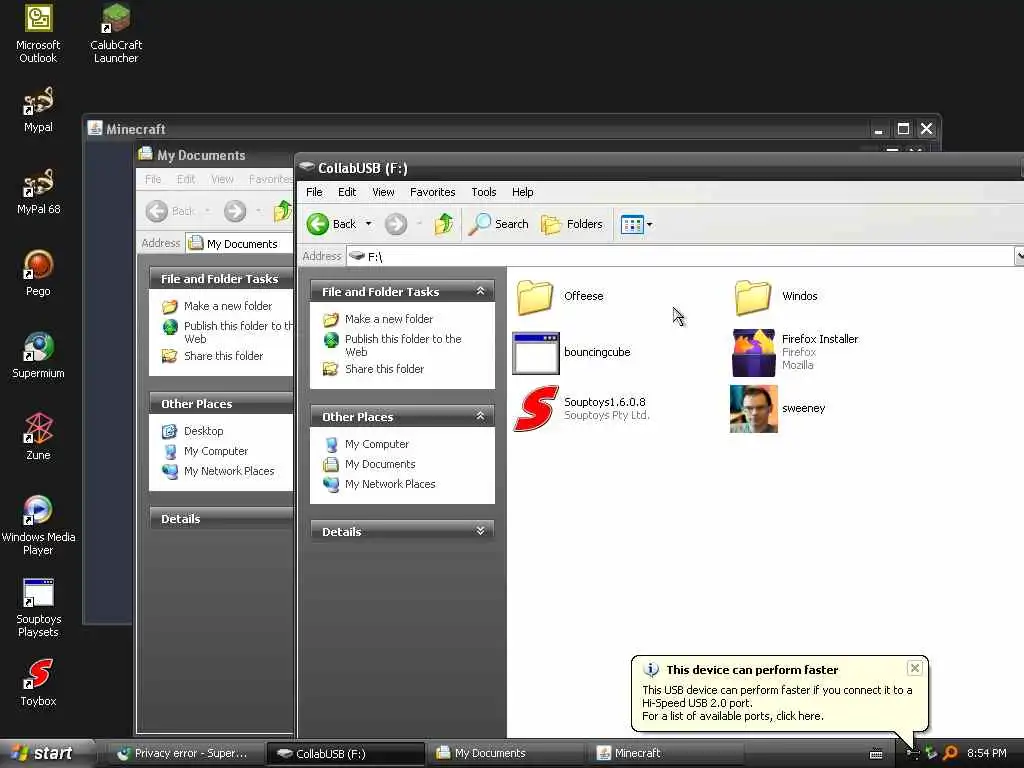Close the USB speed notification balloon
This screenshot has width=1024, height=768.
point(915,668)
